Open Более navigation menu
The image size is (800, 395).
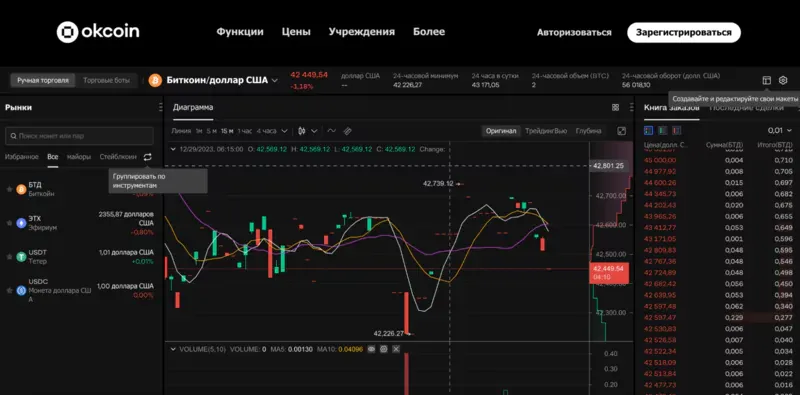click(429, 32)
